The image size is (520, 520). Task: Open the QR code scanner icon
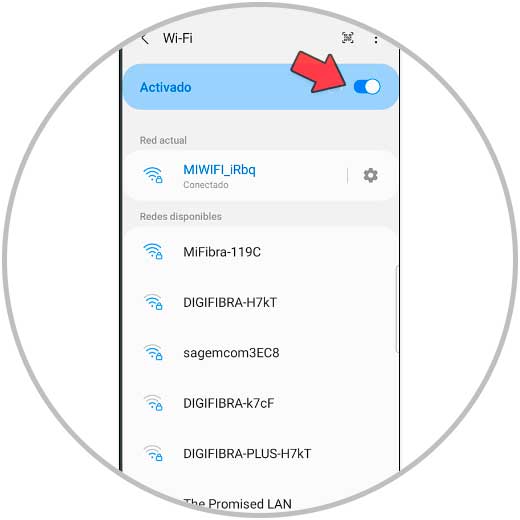tap(348, 38)
